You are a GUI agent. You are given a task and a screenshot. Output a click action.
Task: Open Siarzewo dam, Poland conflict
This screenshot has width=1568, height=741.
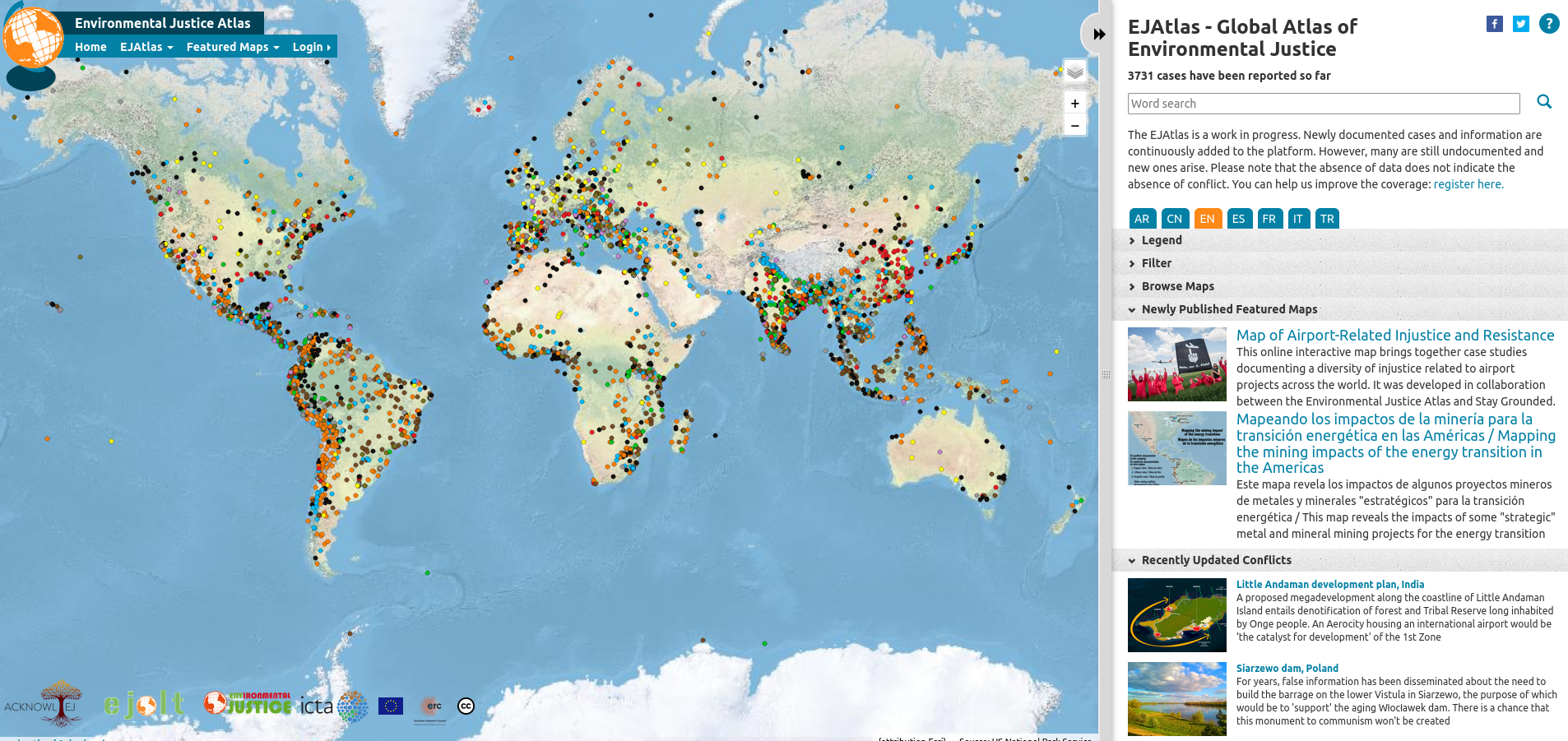pyautogui.click(x=1287, y=668)
